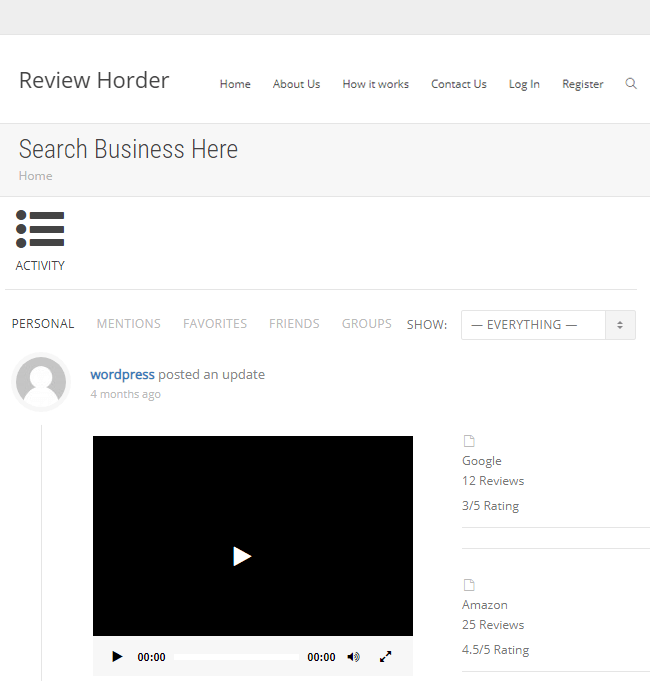This screenshot has width=650, height=700.
Task: Click the small play button in video controls
Action: 117,657
